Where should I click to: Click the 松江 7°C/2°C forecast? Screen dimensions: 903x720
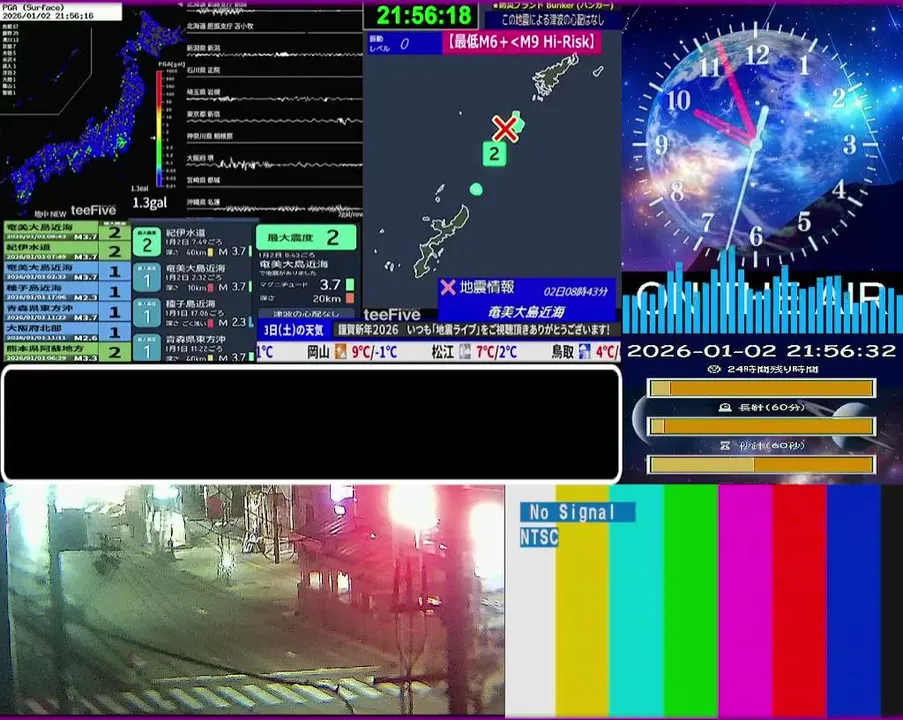click(473, 351)
